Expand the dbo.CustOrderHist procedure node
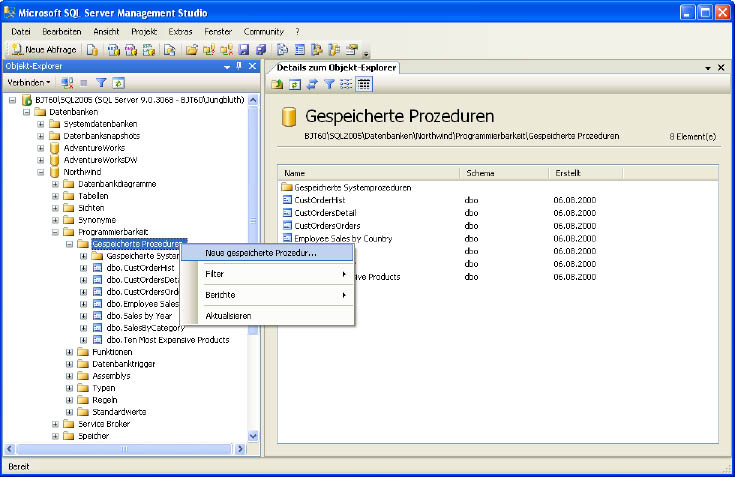This screenshot has width=735, height=477. (83, 268)
